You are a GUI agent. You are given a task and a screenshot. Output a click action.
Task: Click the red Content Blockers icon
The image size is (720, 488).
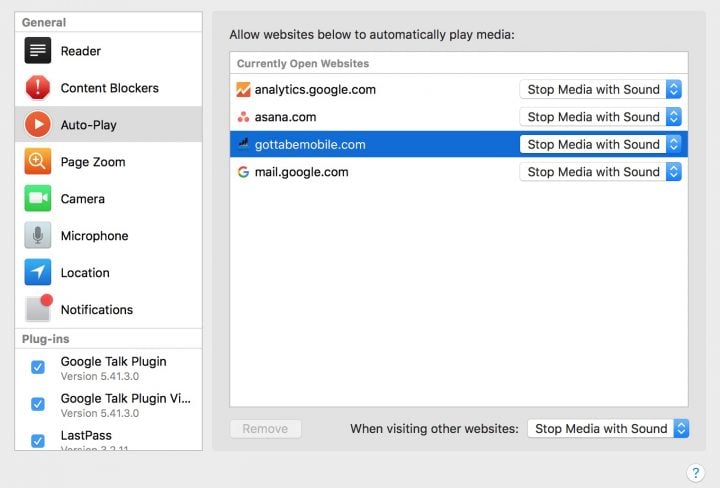(38, 87)
